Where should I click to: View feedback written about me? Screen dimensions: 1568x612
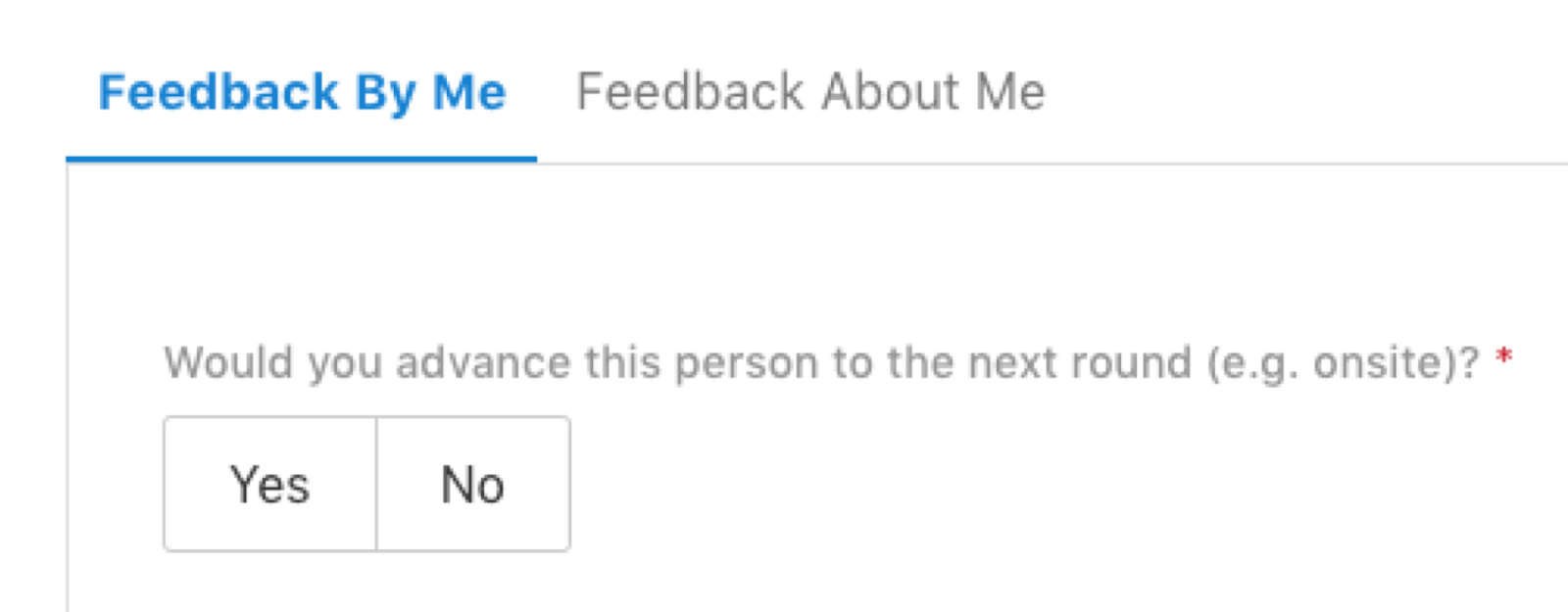pyautogui.click(x=810, y=92)
